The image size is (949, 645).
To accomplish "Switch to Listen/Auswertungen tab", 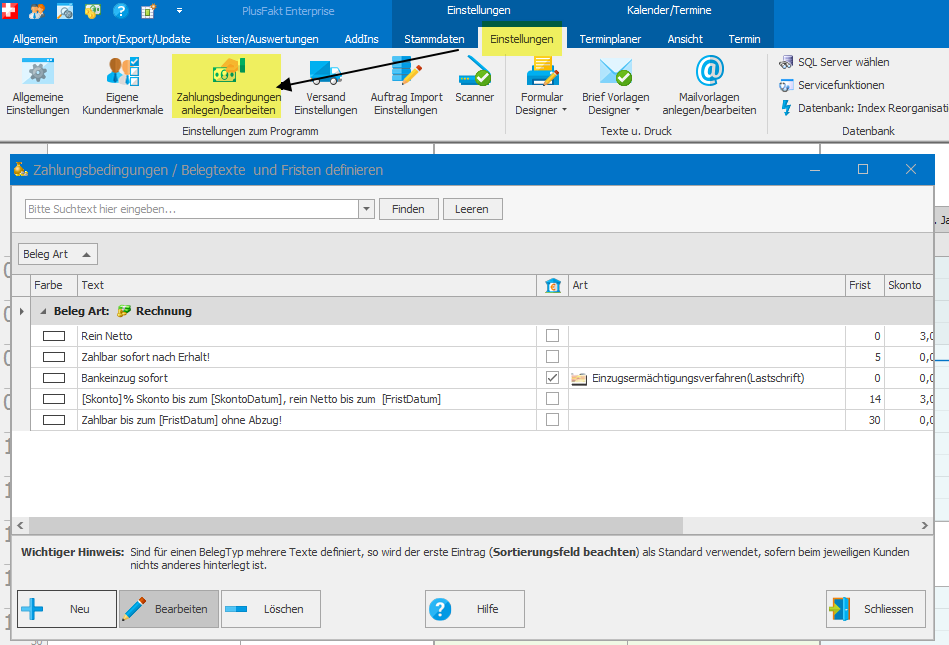I will [268, 39].
